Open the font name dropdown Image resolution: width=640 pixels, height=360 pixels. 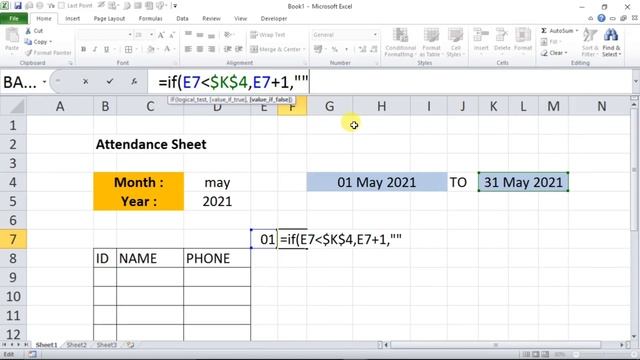(x=130, y=35)
